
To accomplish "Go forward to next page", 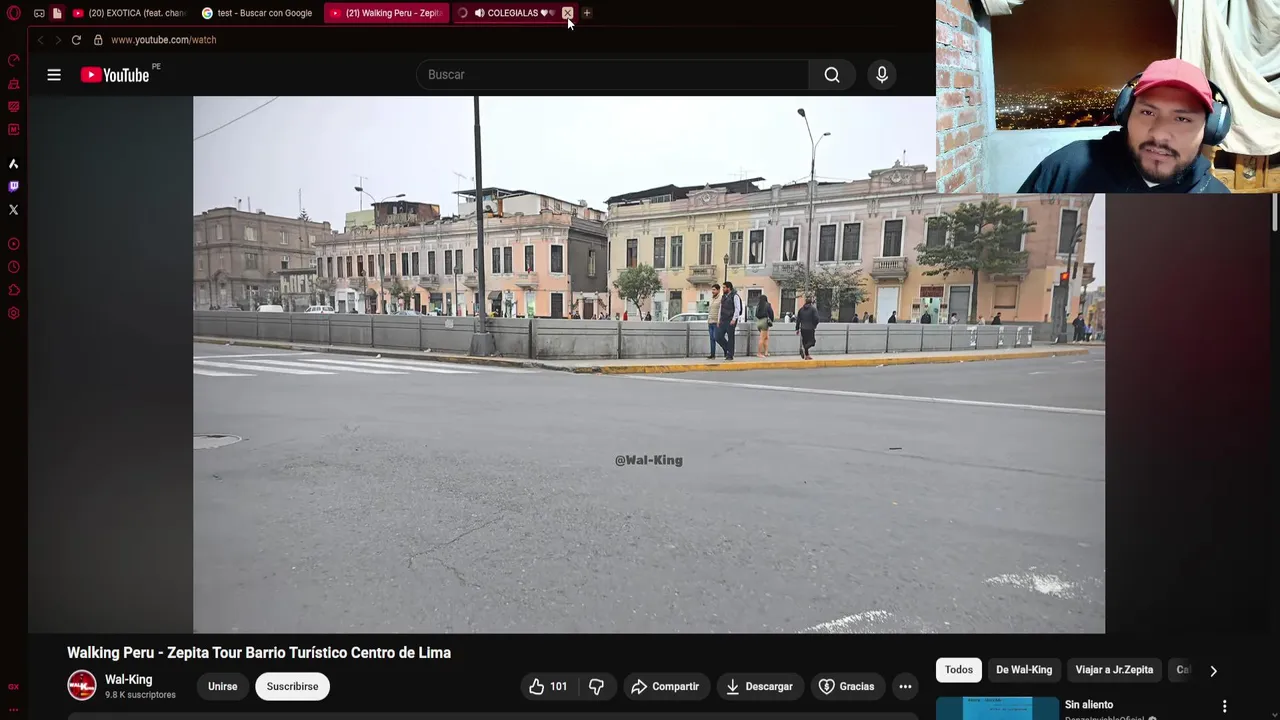I will pyautogui.click(x=57, y=40).
